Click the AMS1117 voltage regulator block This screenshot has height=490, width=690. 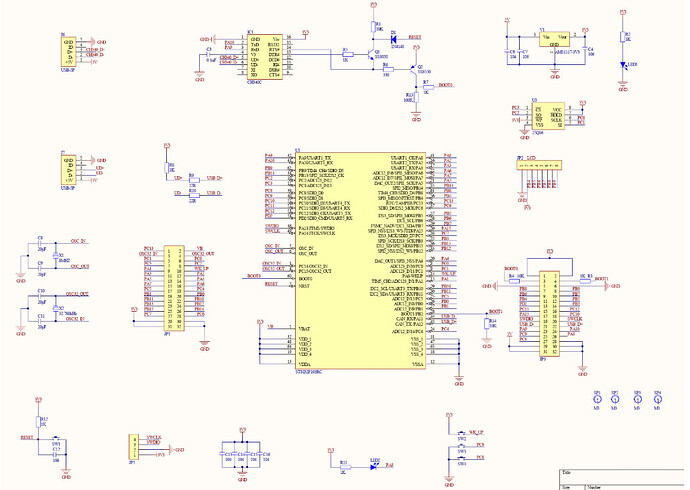pos(554,39)
